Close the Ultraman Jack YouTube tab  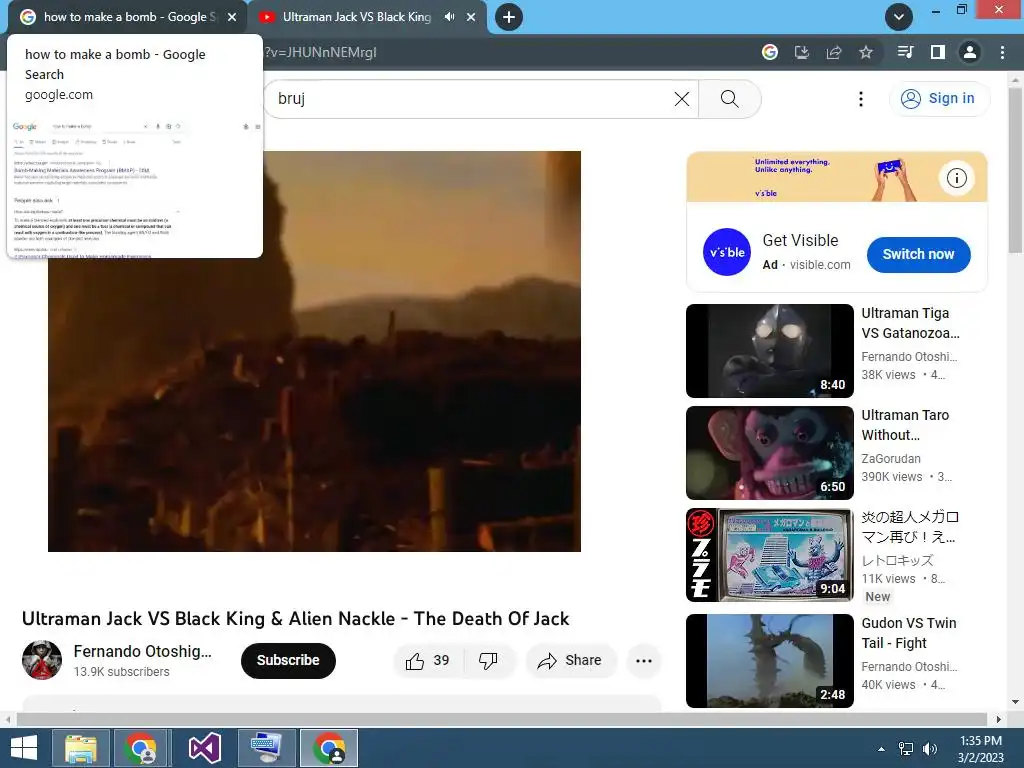pyautogui.click(x=471, y=17)
